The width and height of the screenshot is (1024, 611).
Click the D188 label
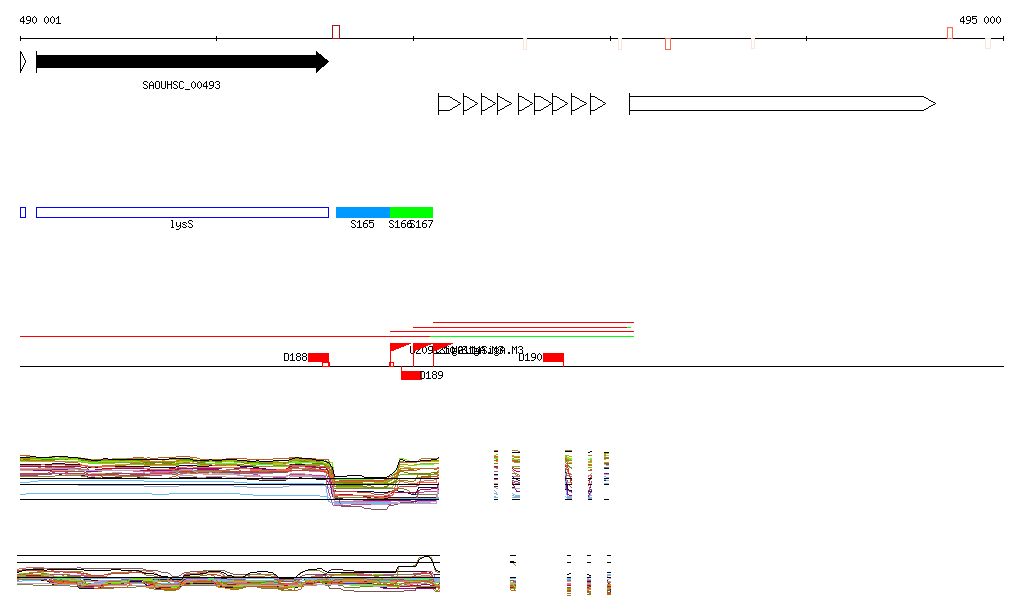point(295,358)
